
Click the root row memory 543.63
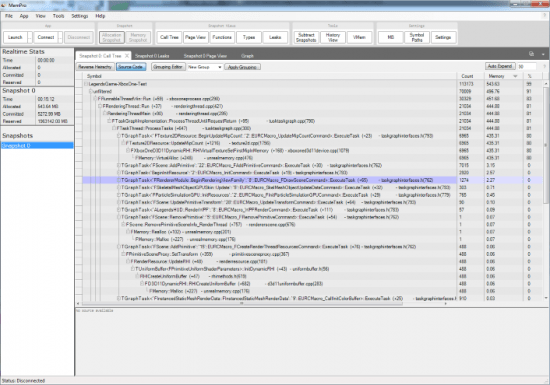(x=493, y=84)
